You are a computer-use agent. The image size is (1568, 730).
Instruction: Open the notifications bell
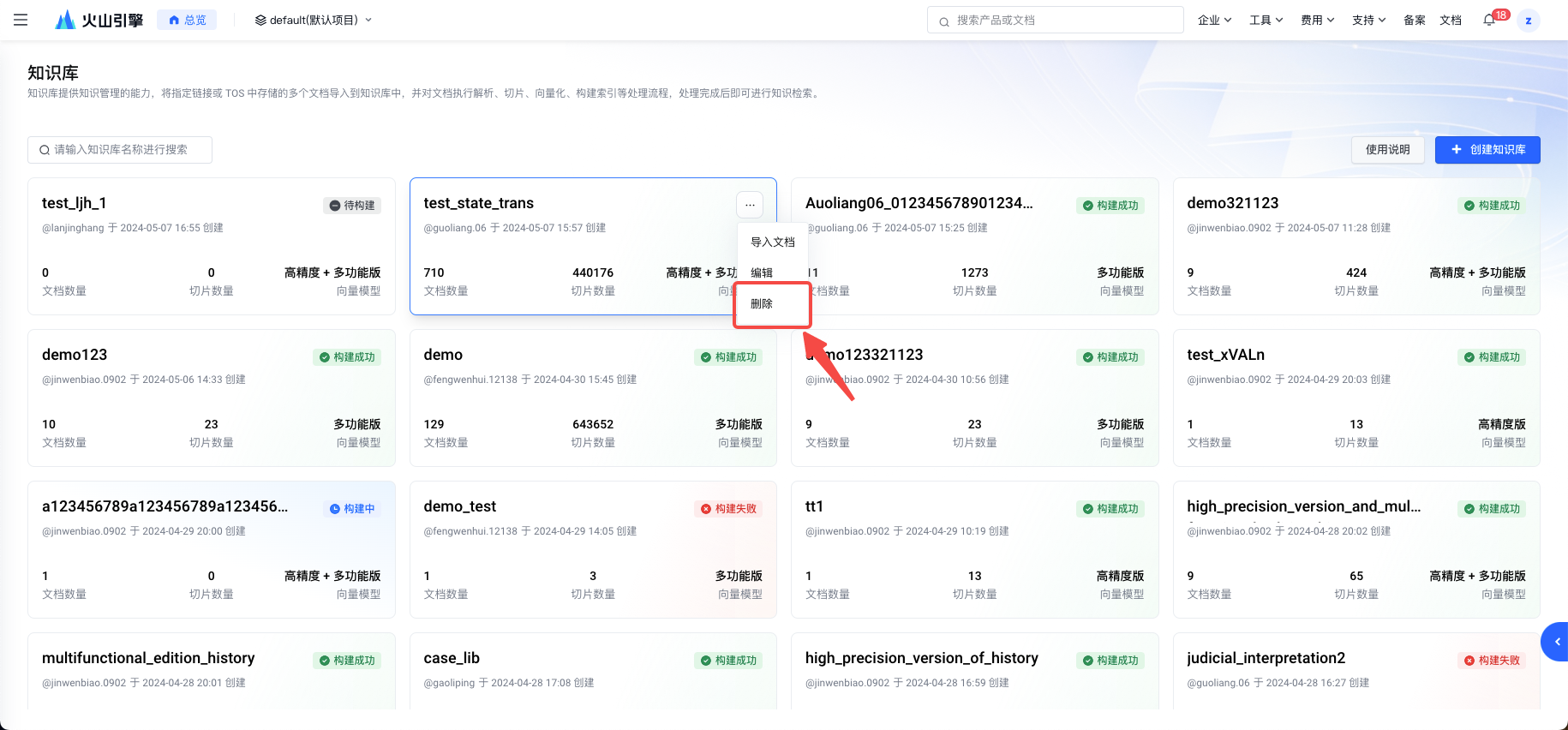(1489, 20)
